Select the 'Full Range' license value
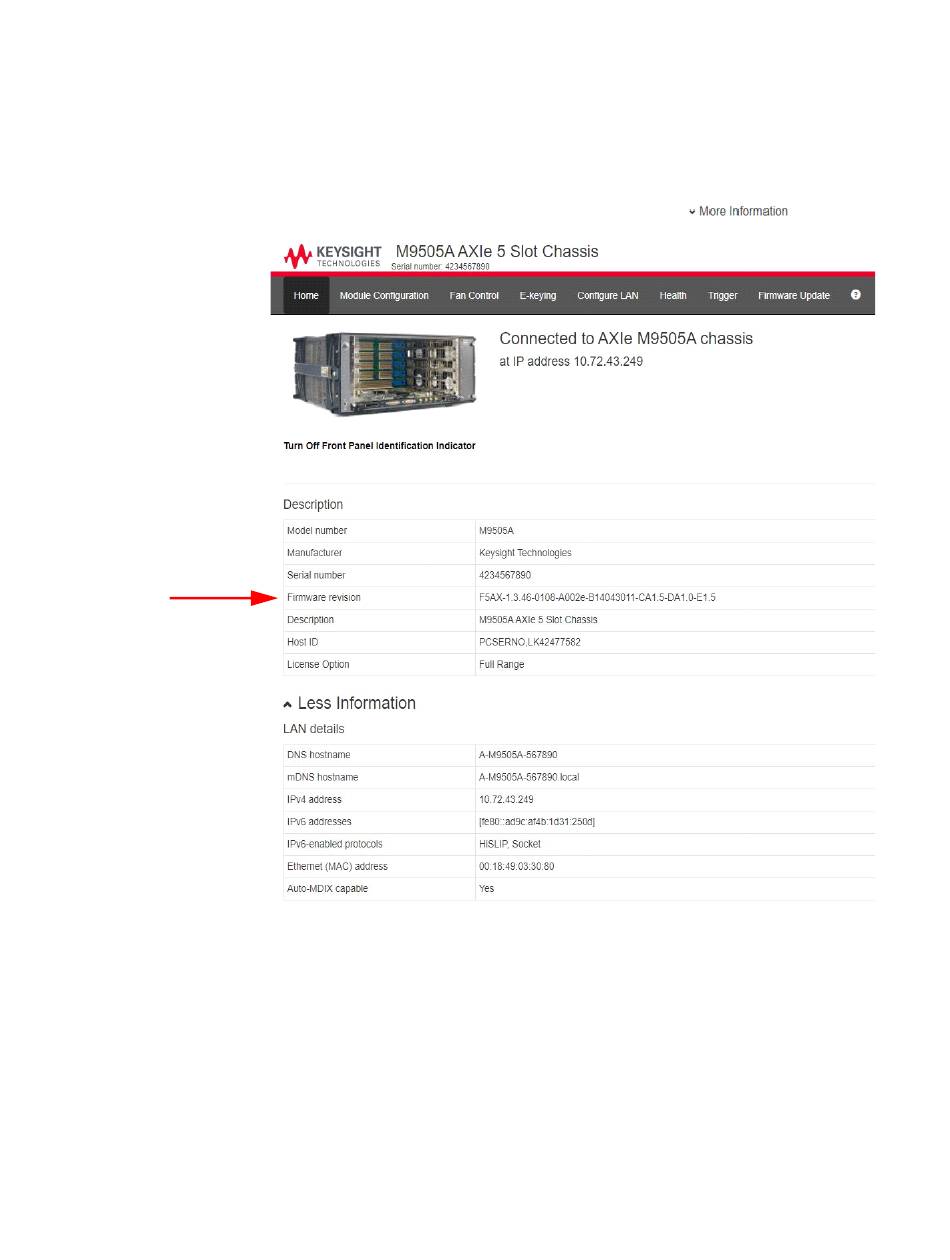Viewport: 950px width, 1260px height. pos(502,665)
